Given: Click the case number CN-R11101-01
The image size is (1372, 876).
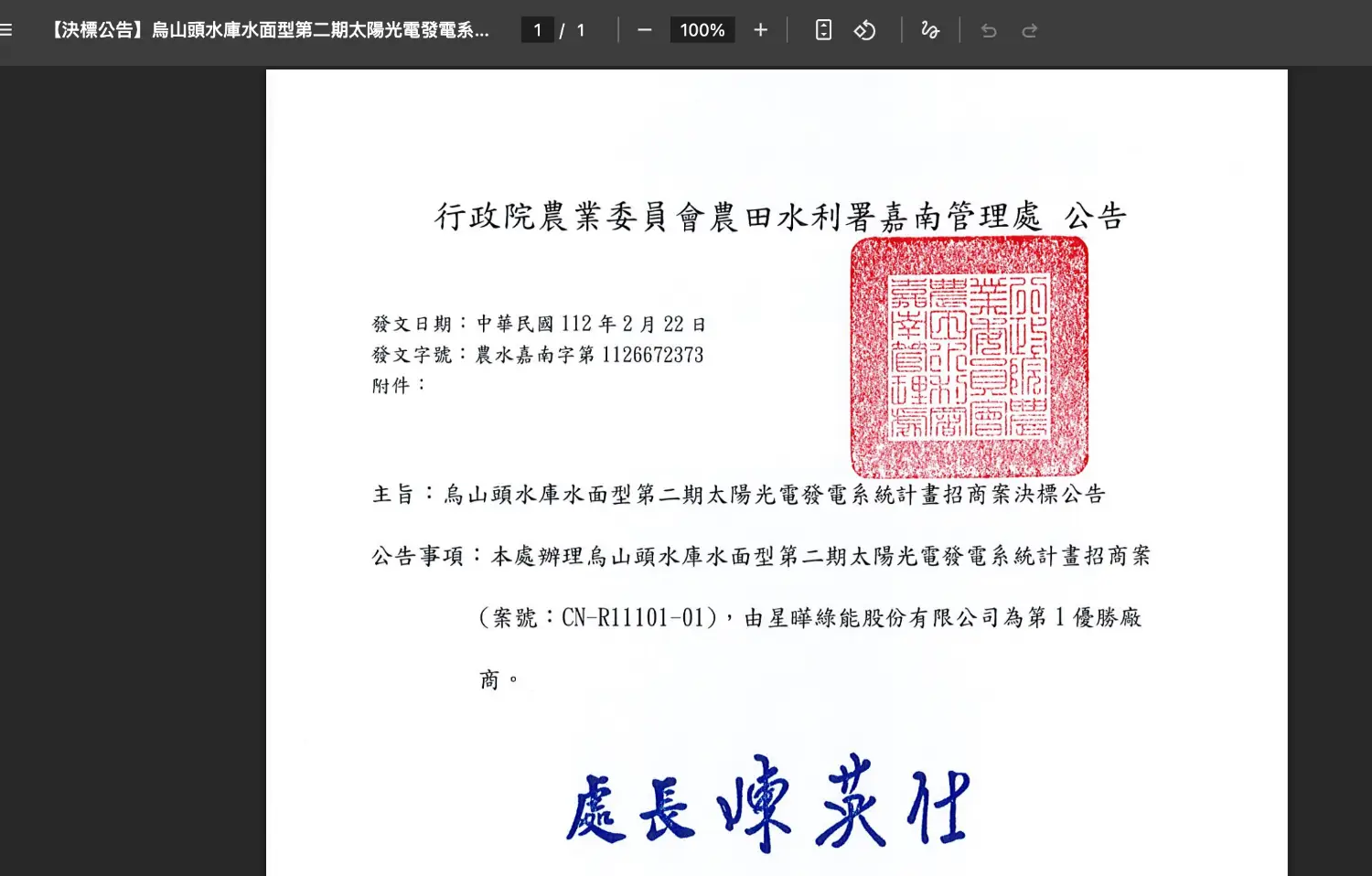Looking at the screenshot, I should click(632, 618).
